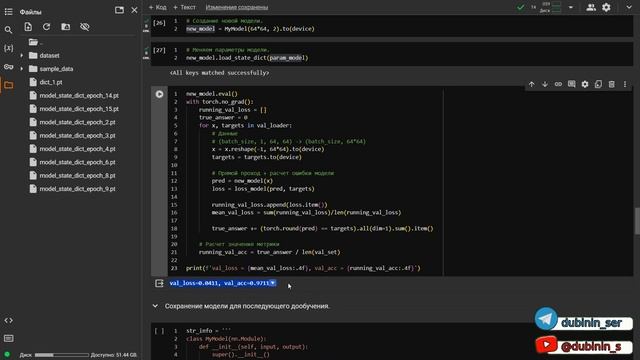The height and width of the screenshot is (360, 640).
Task: Select the Files folder sidebar icon
Action: [x=8, y=85]
